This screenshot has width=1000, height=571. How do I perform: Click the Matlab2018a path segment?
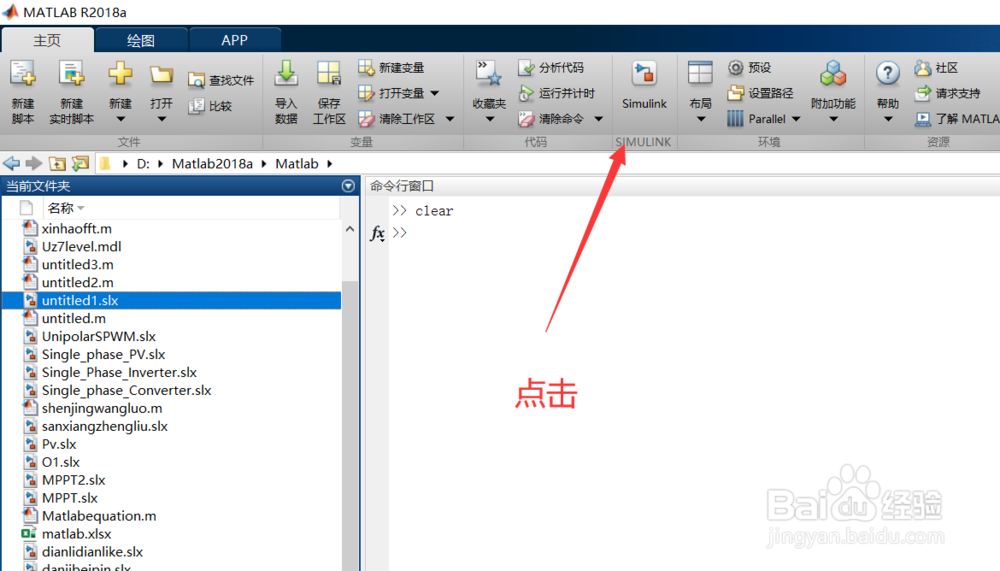212,164
